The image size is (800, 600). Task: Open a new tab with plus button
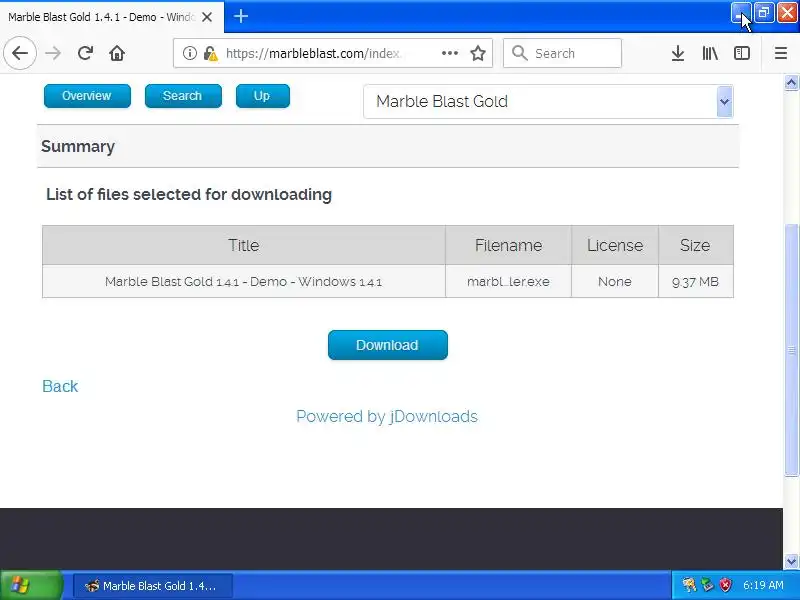[x=241, y=16]
